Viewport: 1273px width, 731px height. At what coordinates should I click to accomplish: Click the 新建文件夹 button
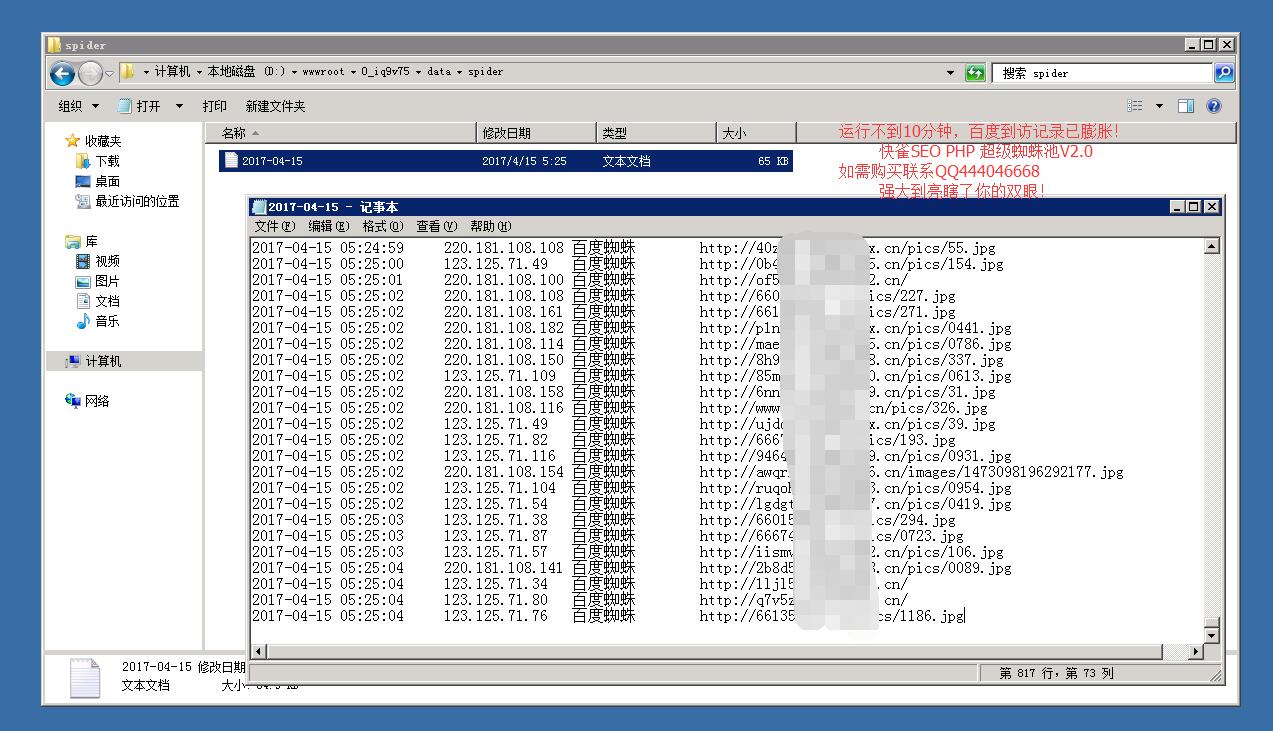(x=275, y=106)
